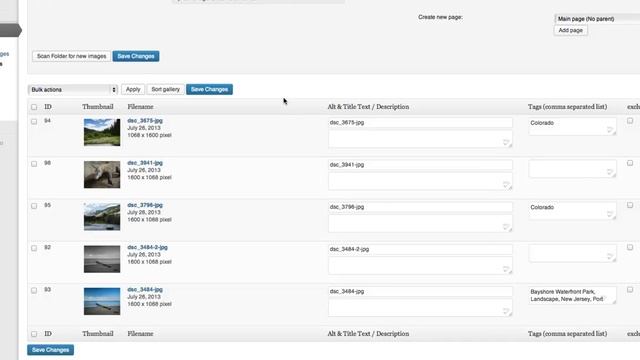640x360 pixels.
Task: Open thumbnail of dsc_3941-jpg
Action: [x=102, y=175]
